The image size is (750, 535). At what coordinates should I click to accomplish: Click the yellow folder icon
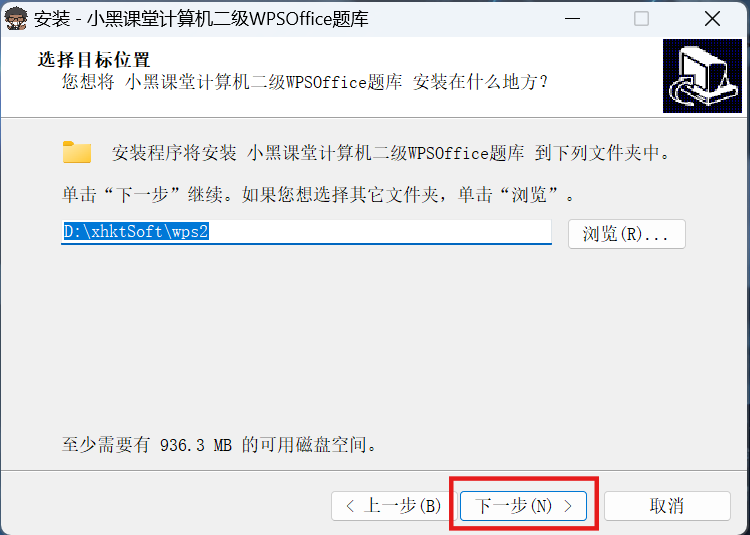pyautogui.click(x=77, y=153)
